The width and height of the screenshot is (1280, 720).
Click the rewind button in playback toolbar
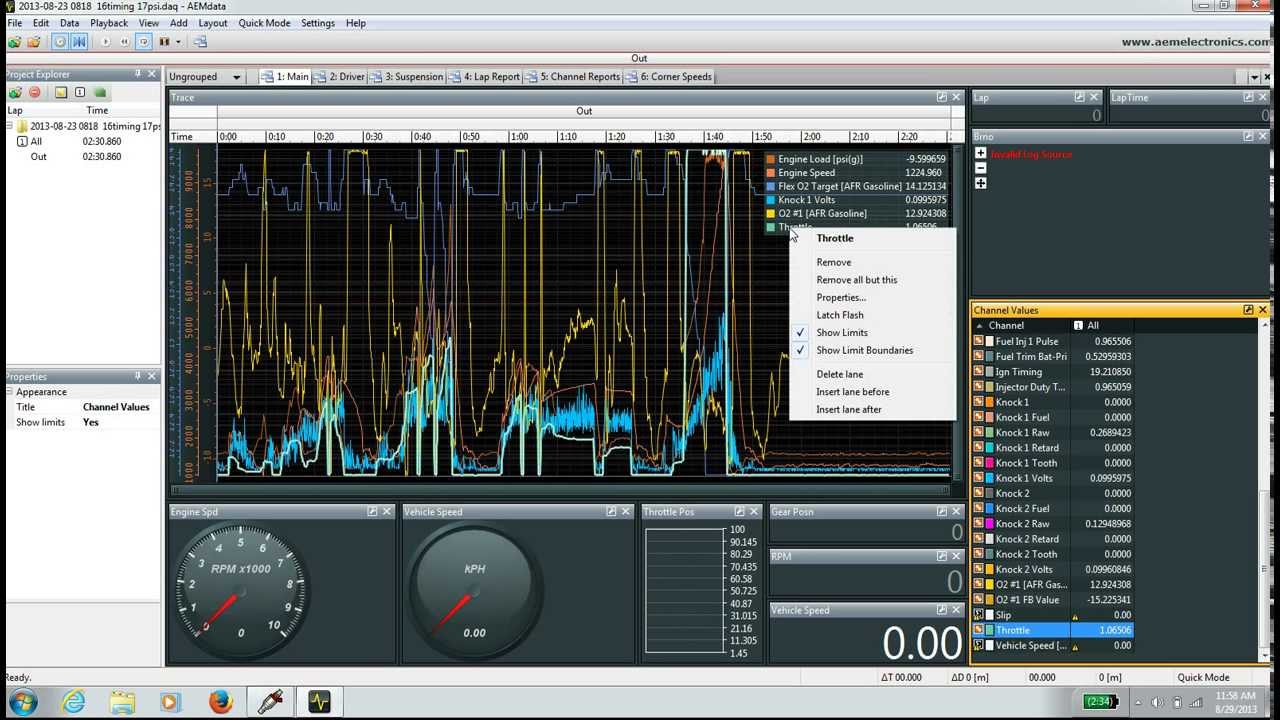coord(124,42)
